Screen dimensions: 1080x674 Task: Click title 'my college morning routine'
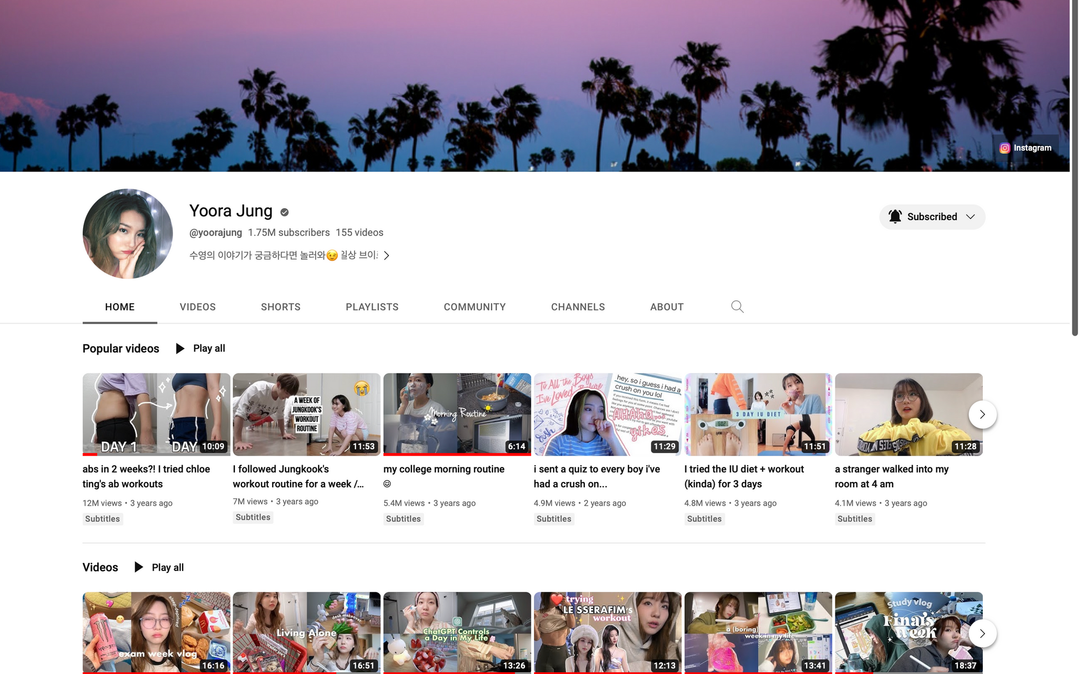point(444,476)
